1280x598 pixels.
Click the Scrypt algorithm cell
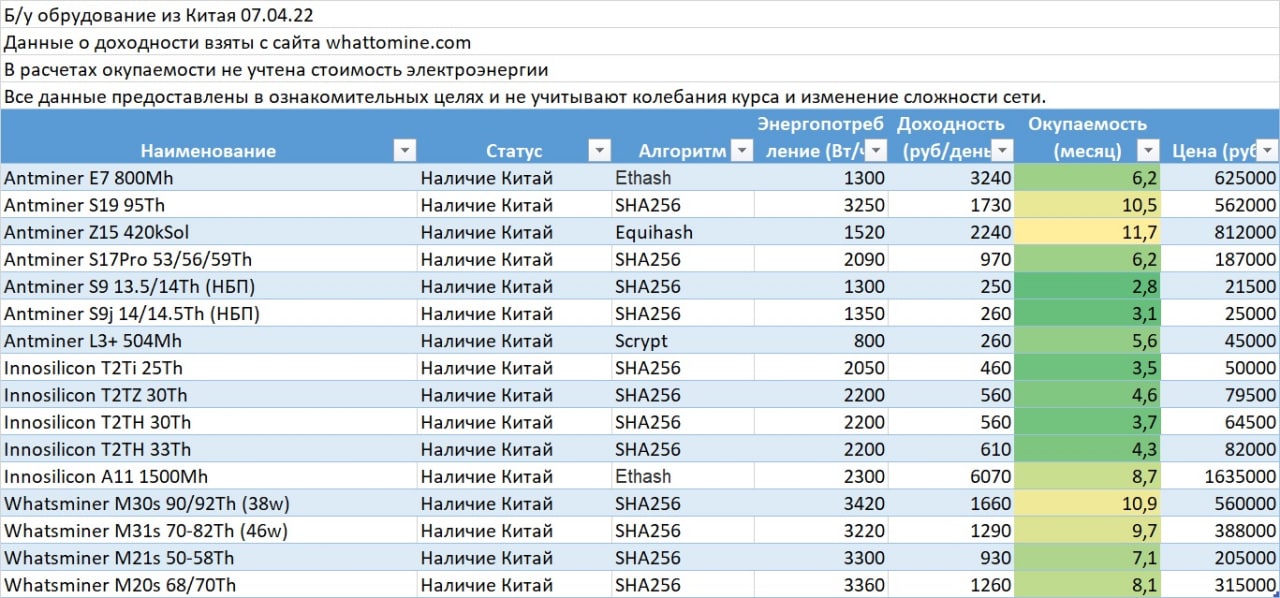pos(683,341)
